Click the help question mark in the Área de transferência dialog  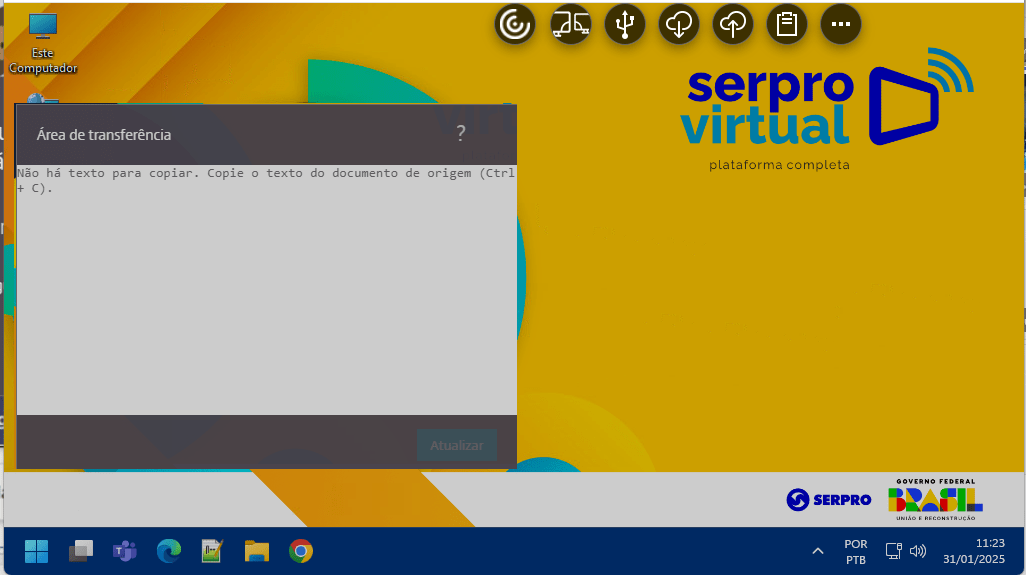click(x=461, y=133)
